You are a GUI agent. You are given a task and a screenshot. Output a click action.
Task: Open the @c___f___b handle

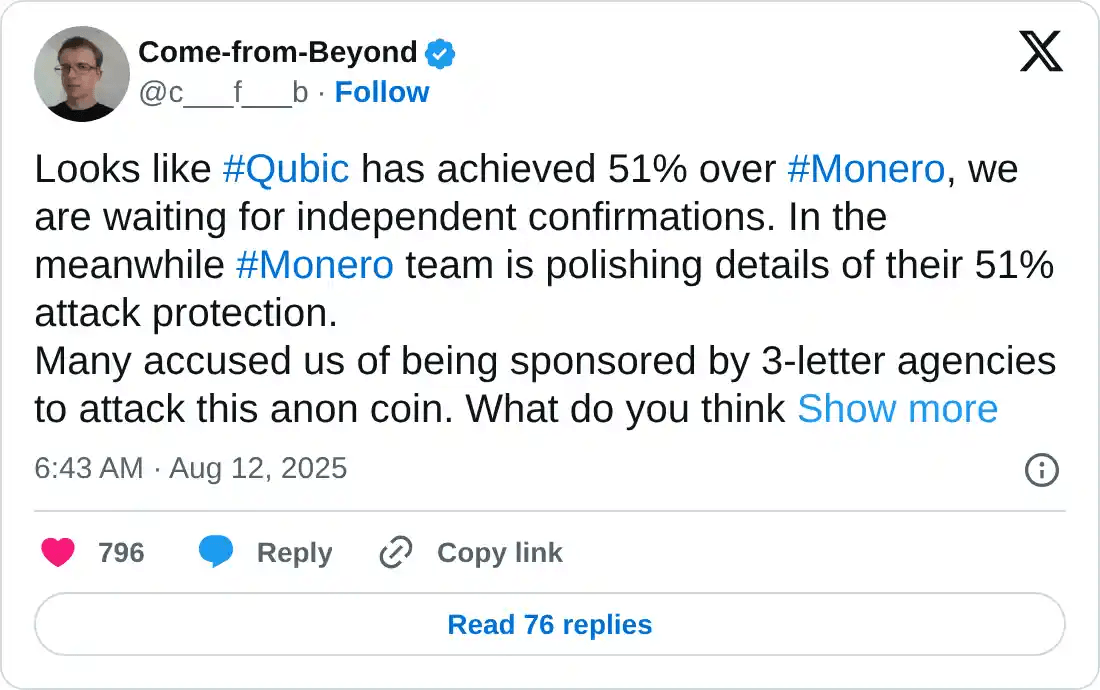point(223,92)
